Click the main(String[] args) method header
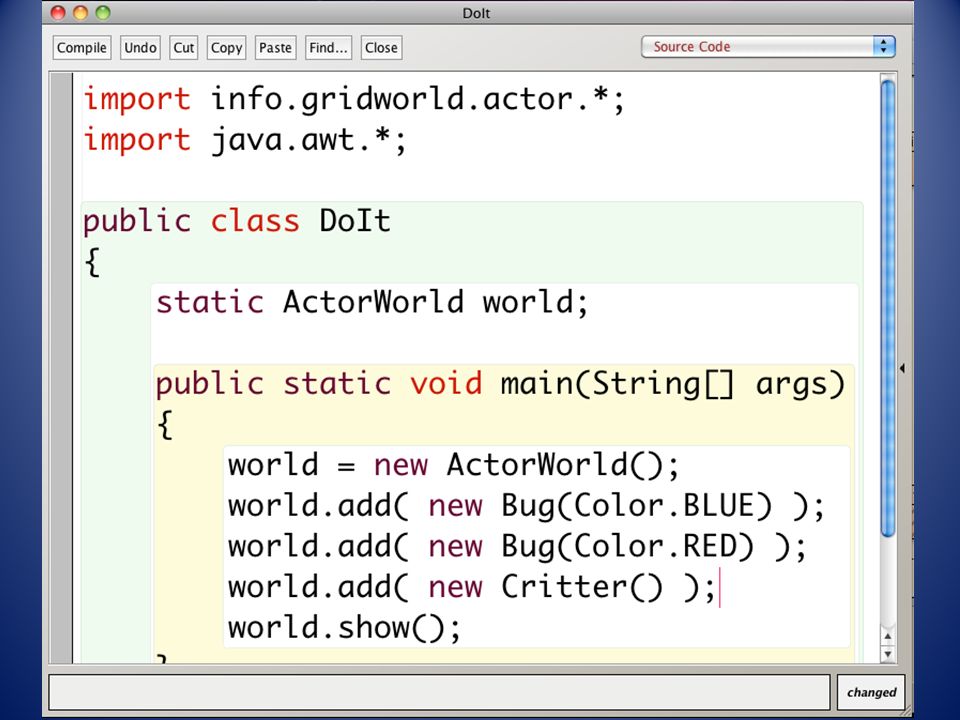 point(500,384)
